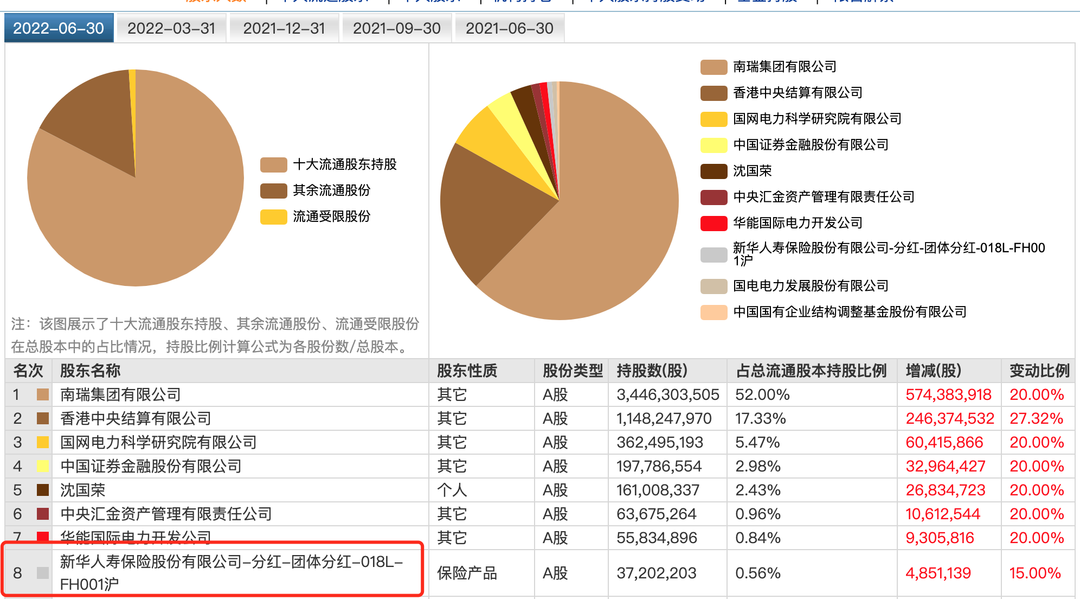This screenshot has height=599, width=1080.
Task: Click the red 华能国际电力开发公司 legend swatch
Action: pos(714,223)
